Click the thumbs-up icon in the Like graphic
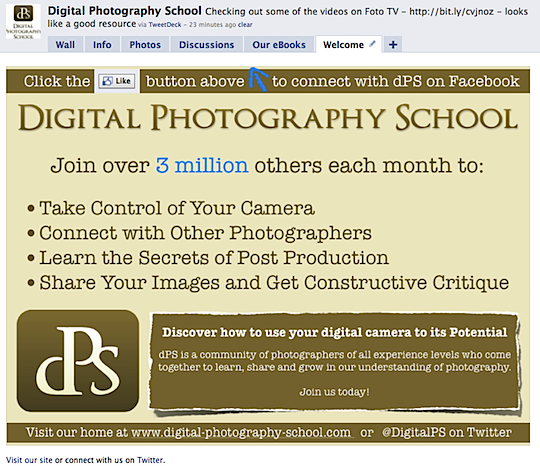This screenshot has width=540, height=466. 107,81
